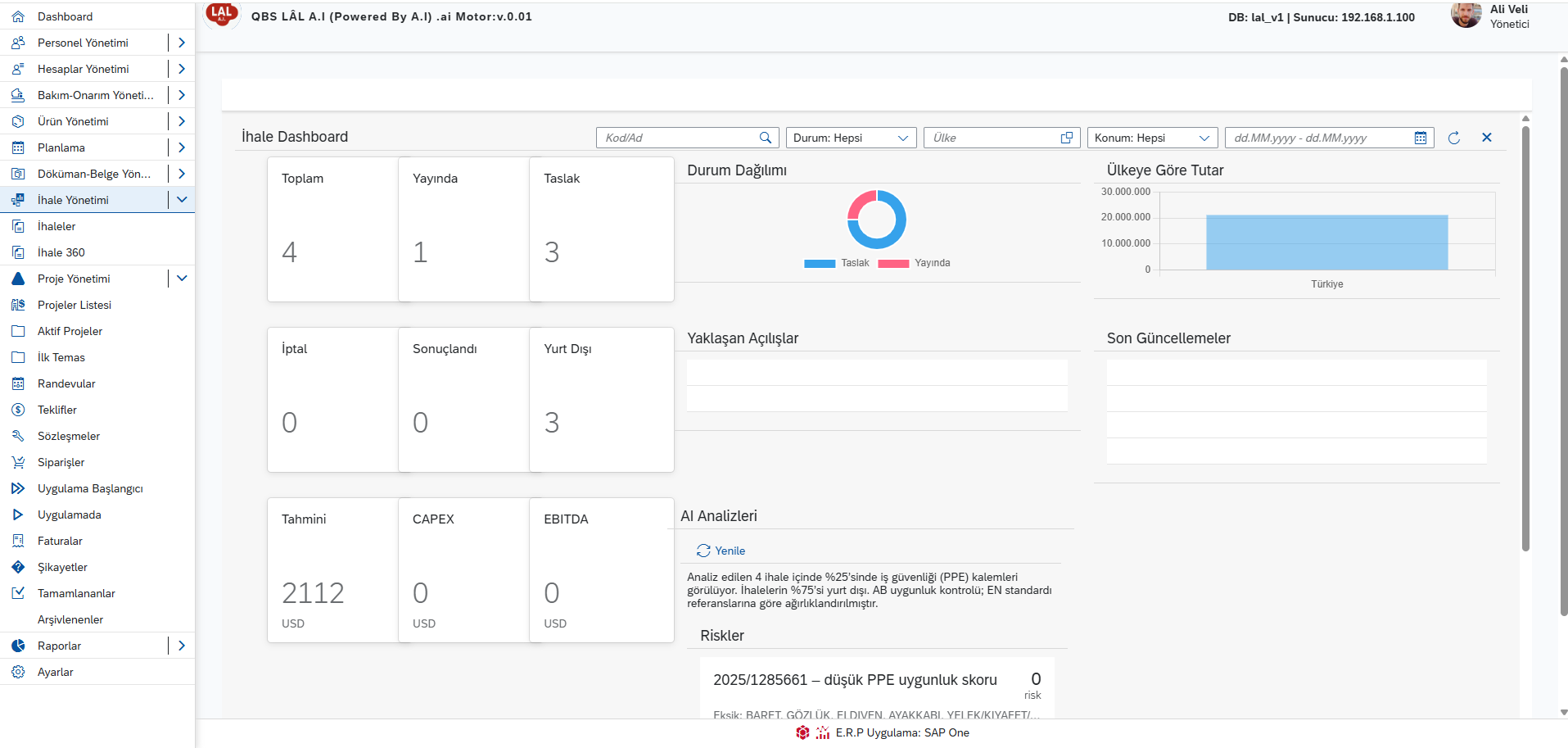Expand the Personel Yönetimi submenu arrow
Screen dimensions: 1568x748
[x=182, y=43]
